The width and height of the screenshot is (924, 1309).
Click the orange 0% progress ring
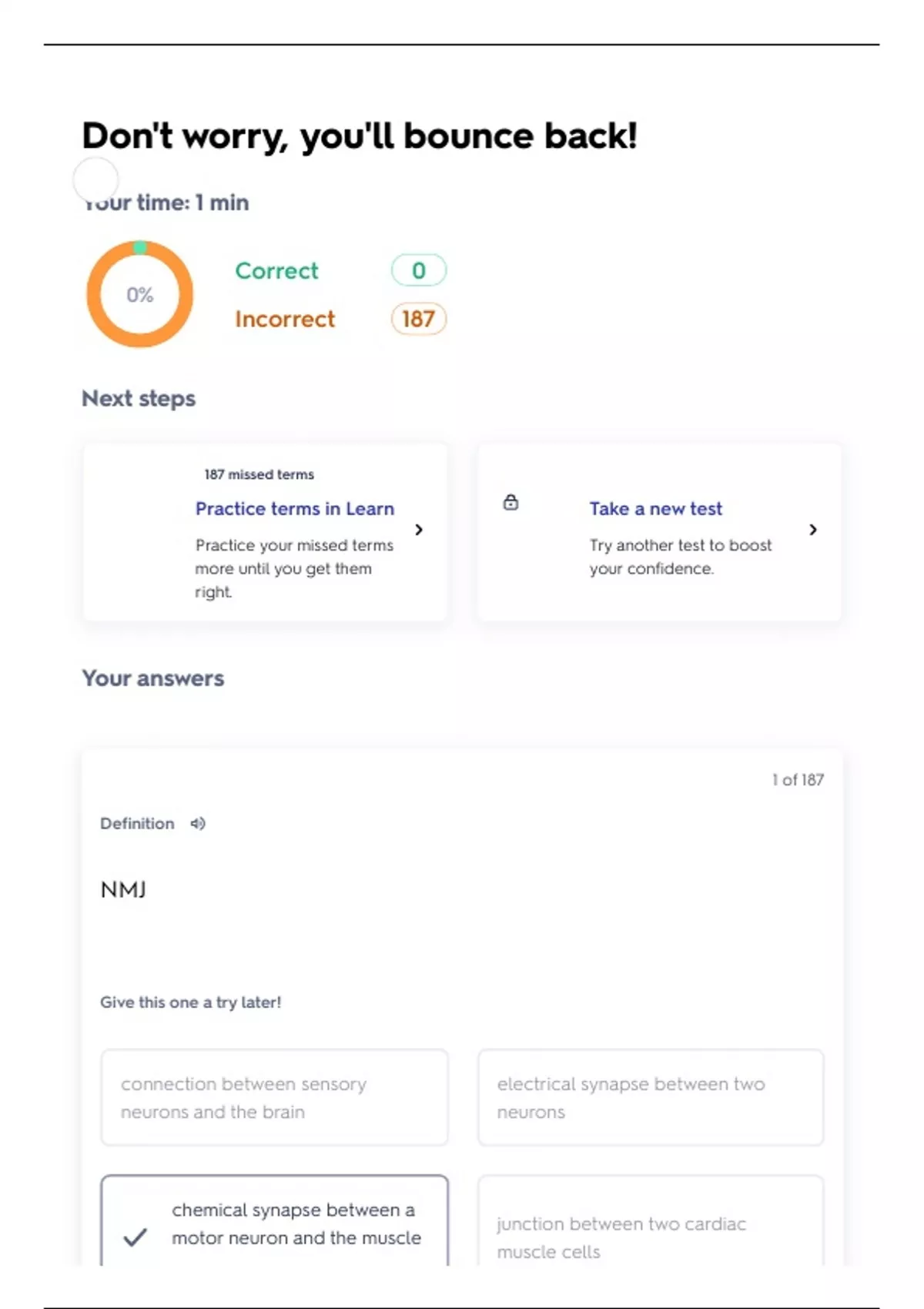[x=139, y=294]
